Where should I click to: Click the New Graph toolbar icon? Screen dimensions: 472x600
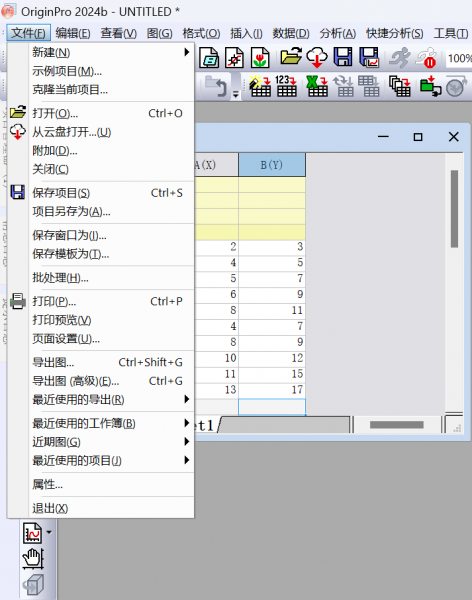pyautogui.click(x=234, y=58)
